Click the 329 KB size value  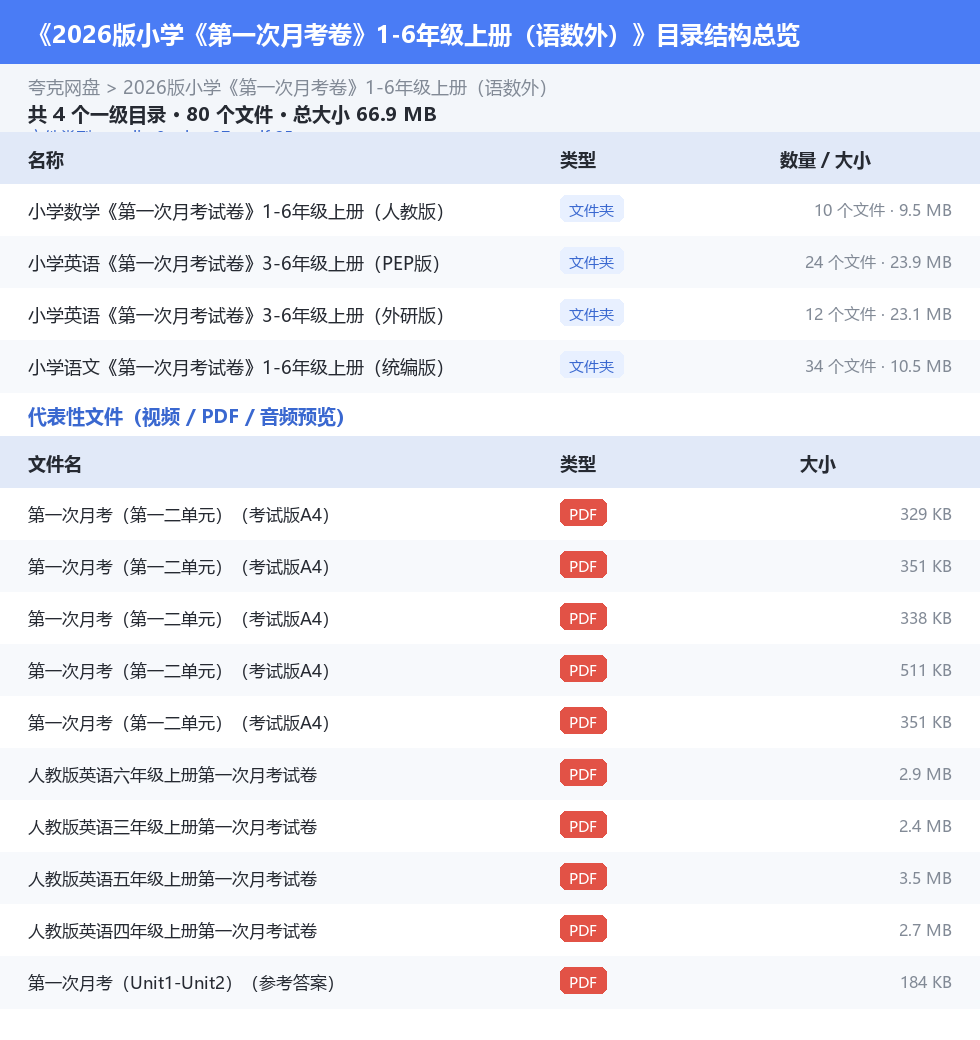pyautogui.click(x=926, y=514)
